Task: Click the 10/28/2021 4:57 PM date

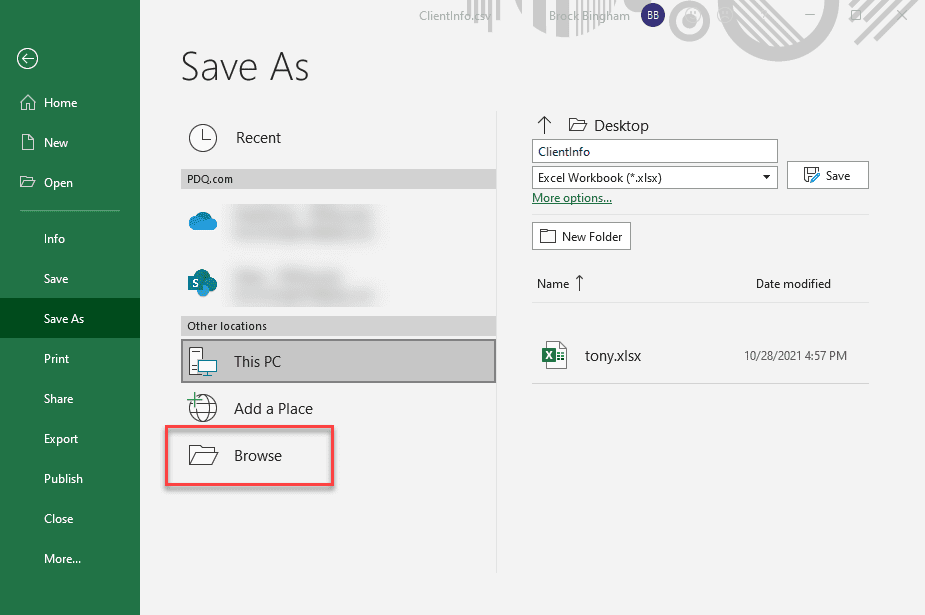Action: (x=795, y=356)
